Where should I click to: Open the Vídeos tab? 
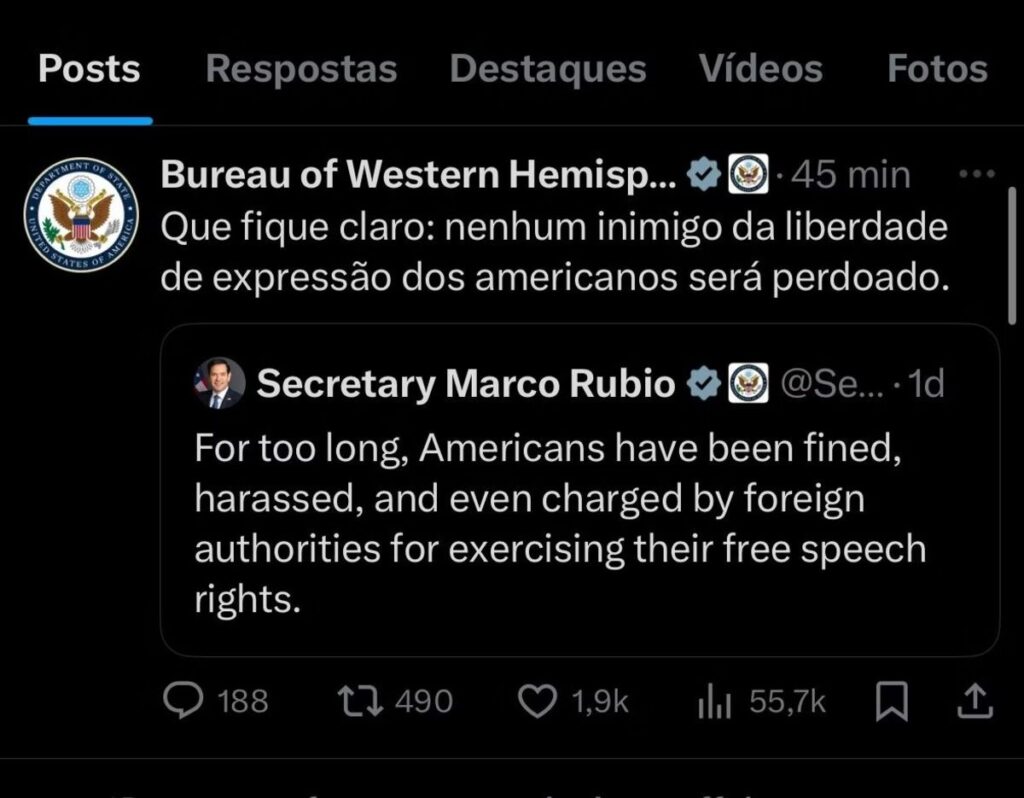pos(760,69)
